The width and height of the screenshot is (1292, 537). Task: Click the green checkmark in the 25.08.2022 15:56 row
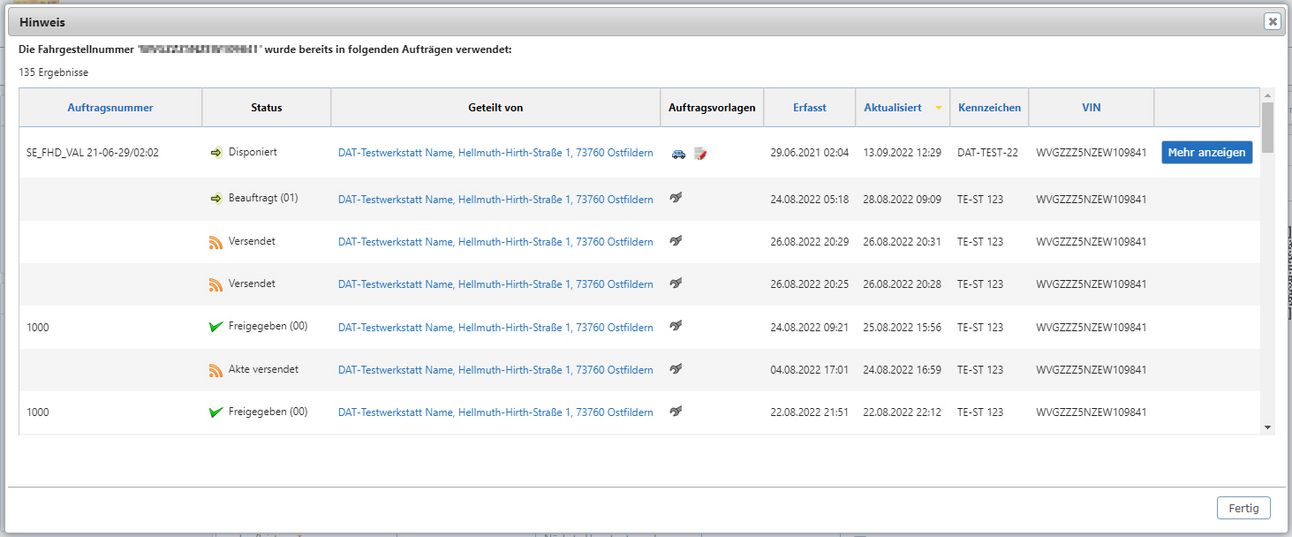(215, 327)
